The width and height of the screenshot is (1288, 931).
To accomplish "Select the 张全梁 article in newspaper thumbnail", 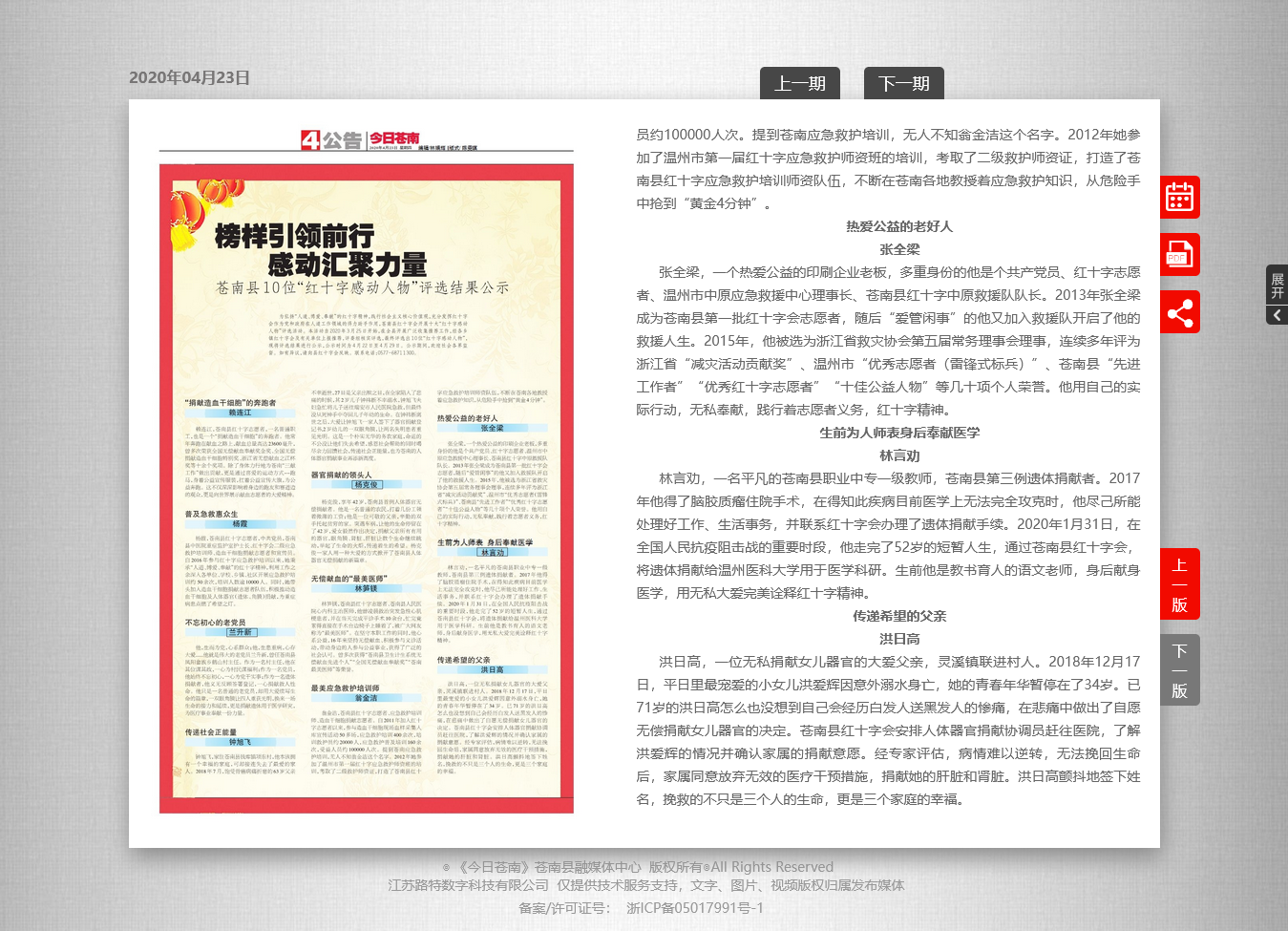I will pos(492,428).
